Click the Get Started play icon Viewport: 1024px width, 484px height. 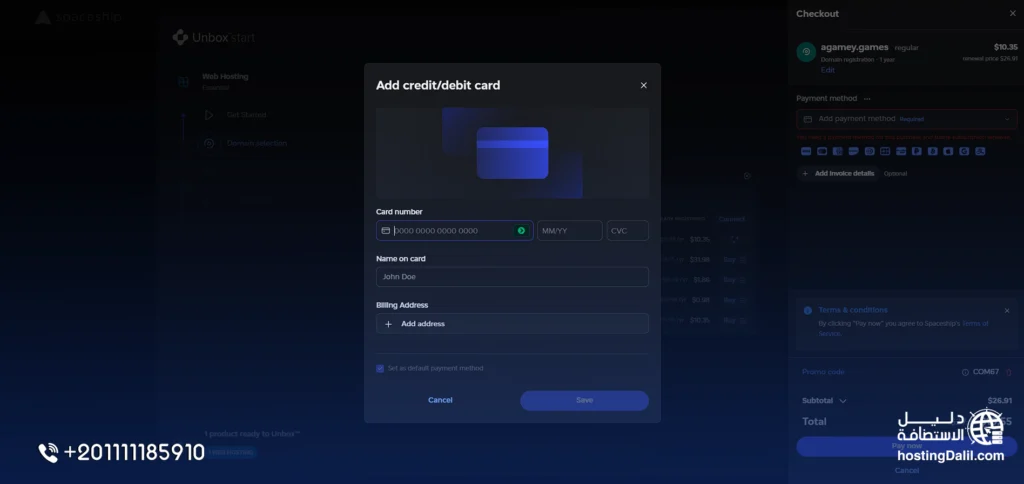click(x=209, y=115)
